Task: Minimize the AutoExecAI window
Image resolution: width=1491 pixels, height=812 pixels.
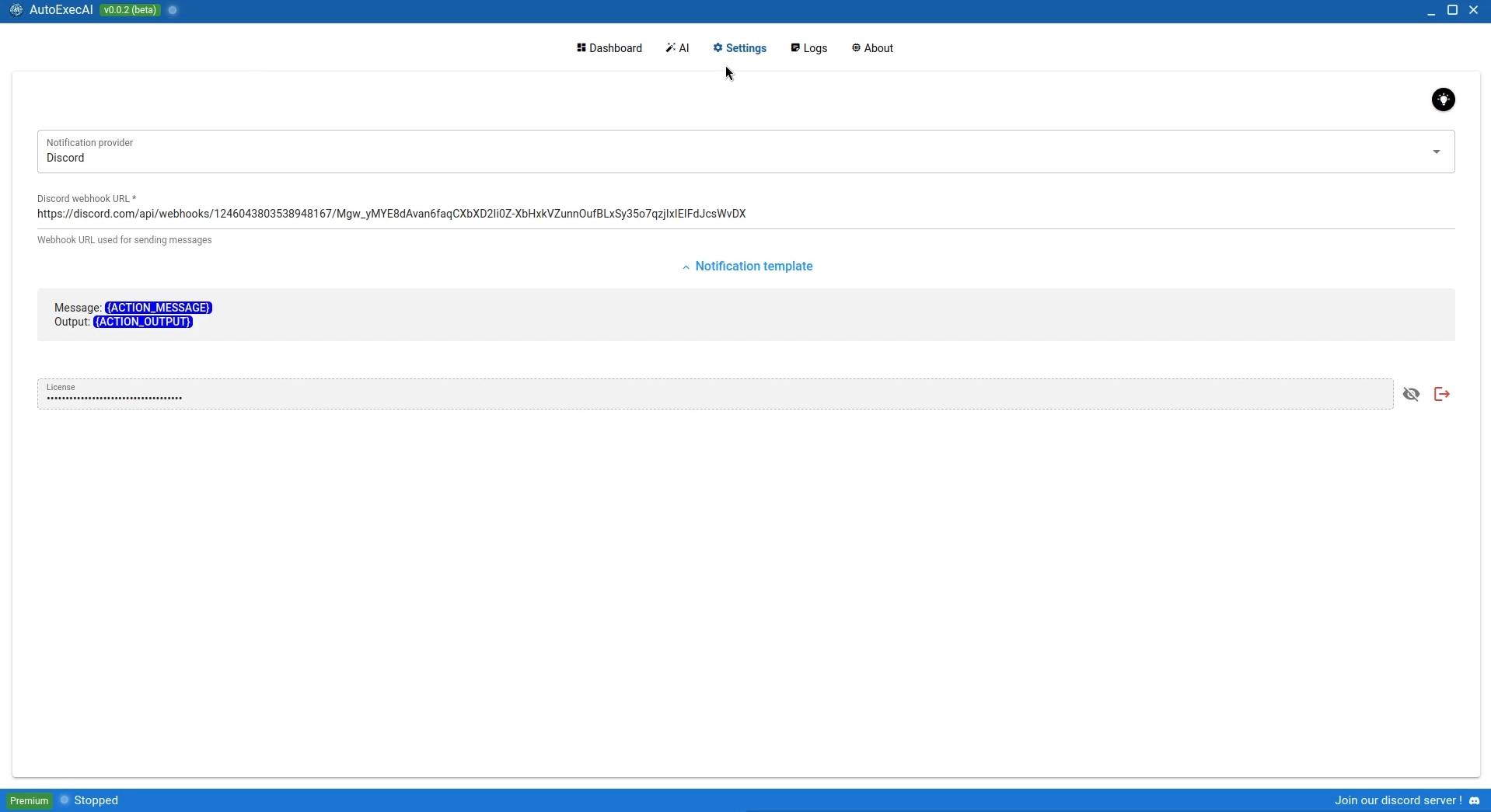Action: coord(1431,11)
